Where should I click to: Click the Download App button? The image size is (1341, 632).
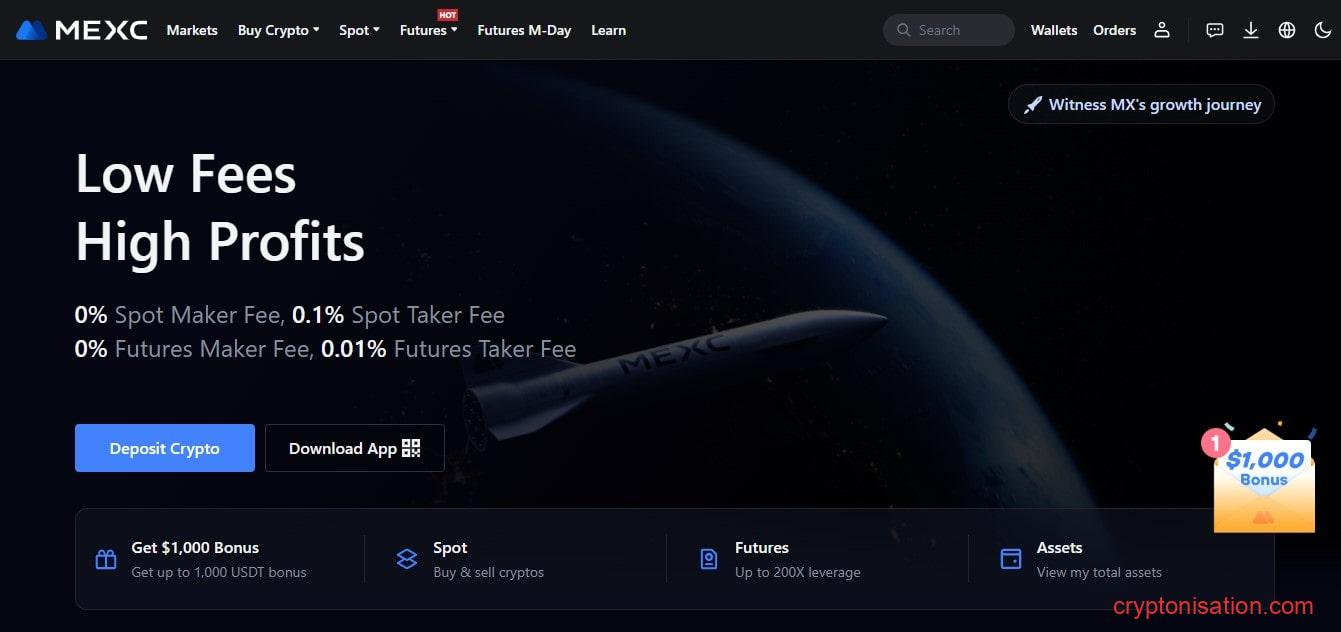pos(355,448)
